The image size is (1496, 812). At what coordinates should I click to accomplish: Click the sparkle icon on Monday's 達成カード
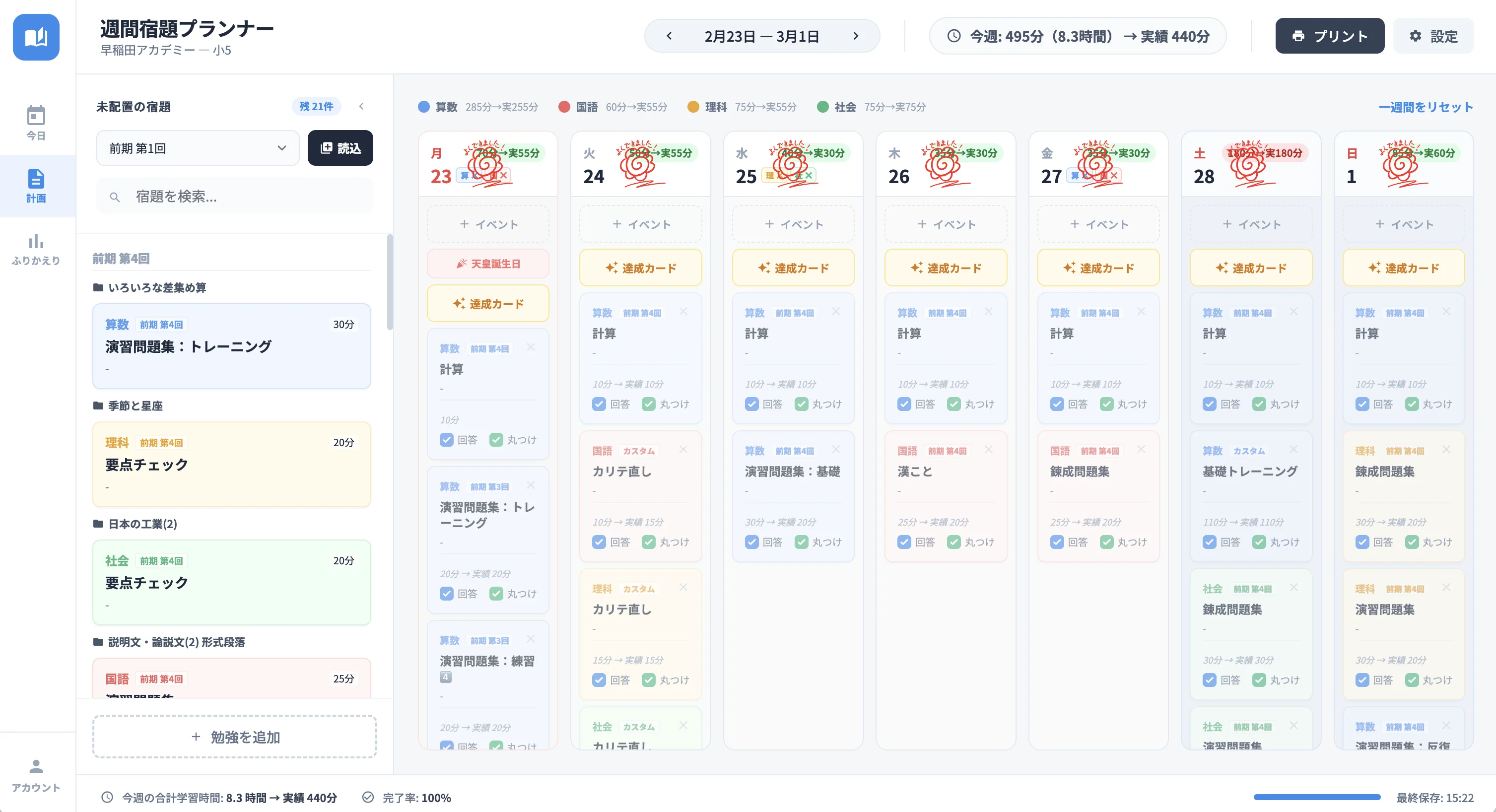coord(458,303)
